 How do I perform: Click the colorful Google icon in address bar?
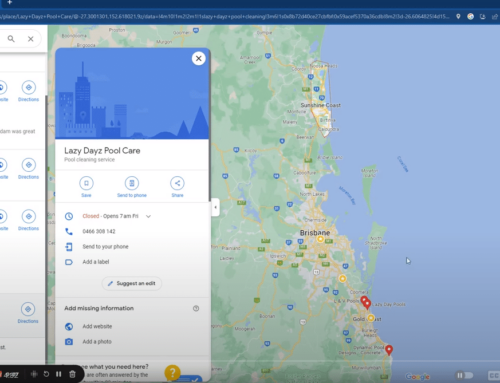coord(470,16)
